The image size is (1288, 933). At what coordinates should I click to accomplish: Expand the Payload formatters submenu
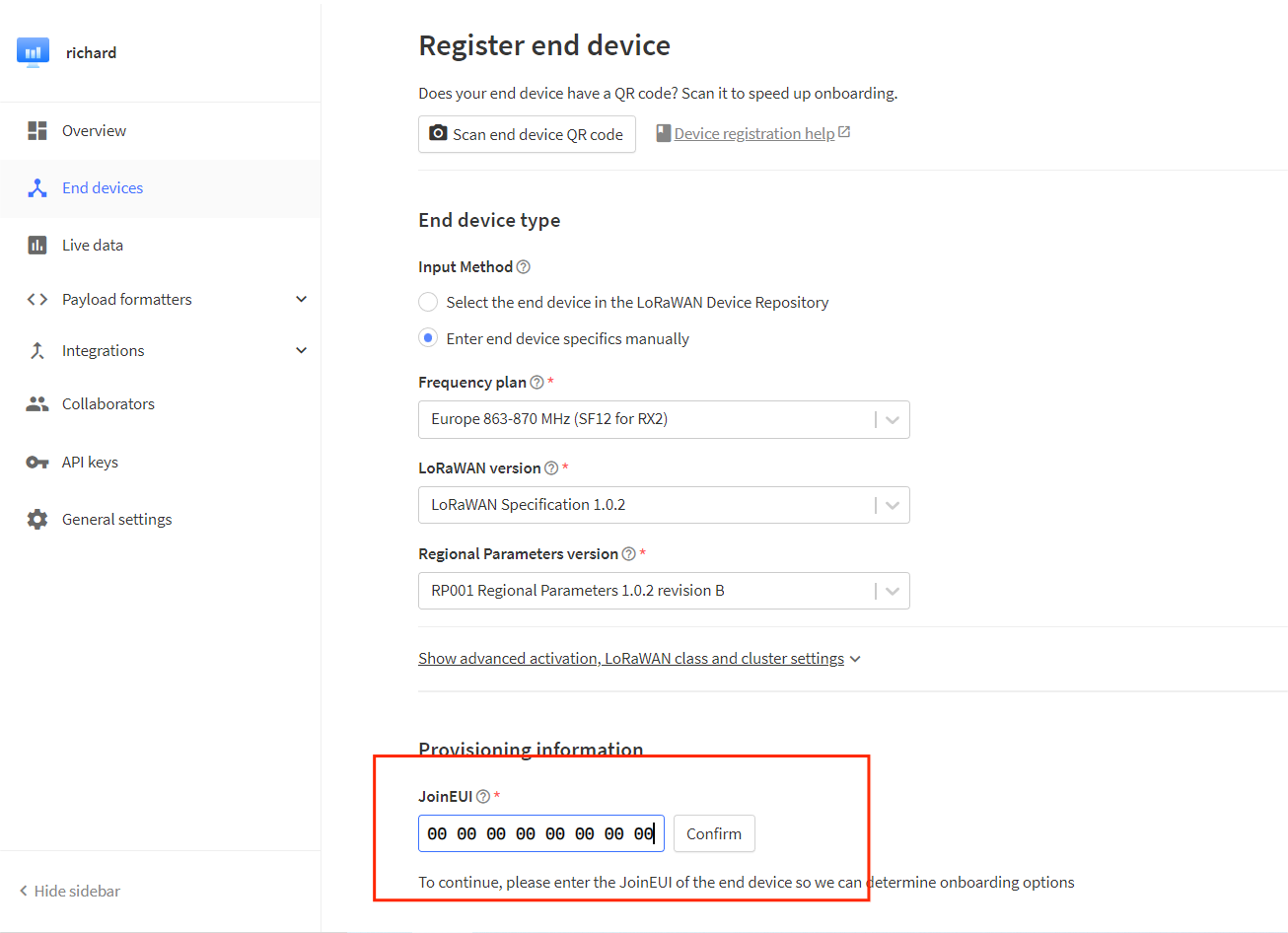click(x=301, y=300)
